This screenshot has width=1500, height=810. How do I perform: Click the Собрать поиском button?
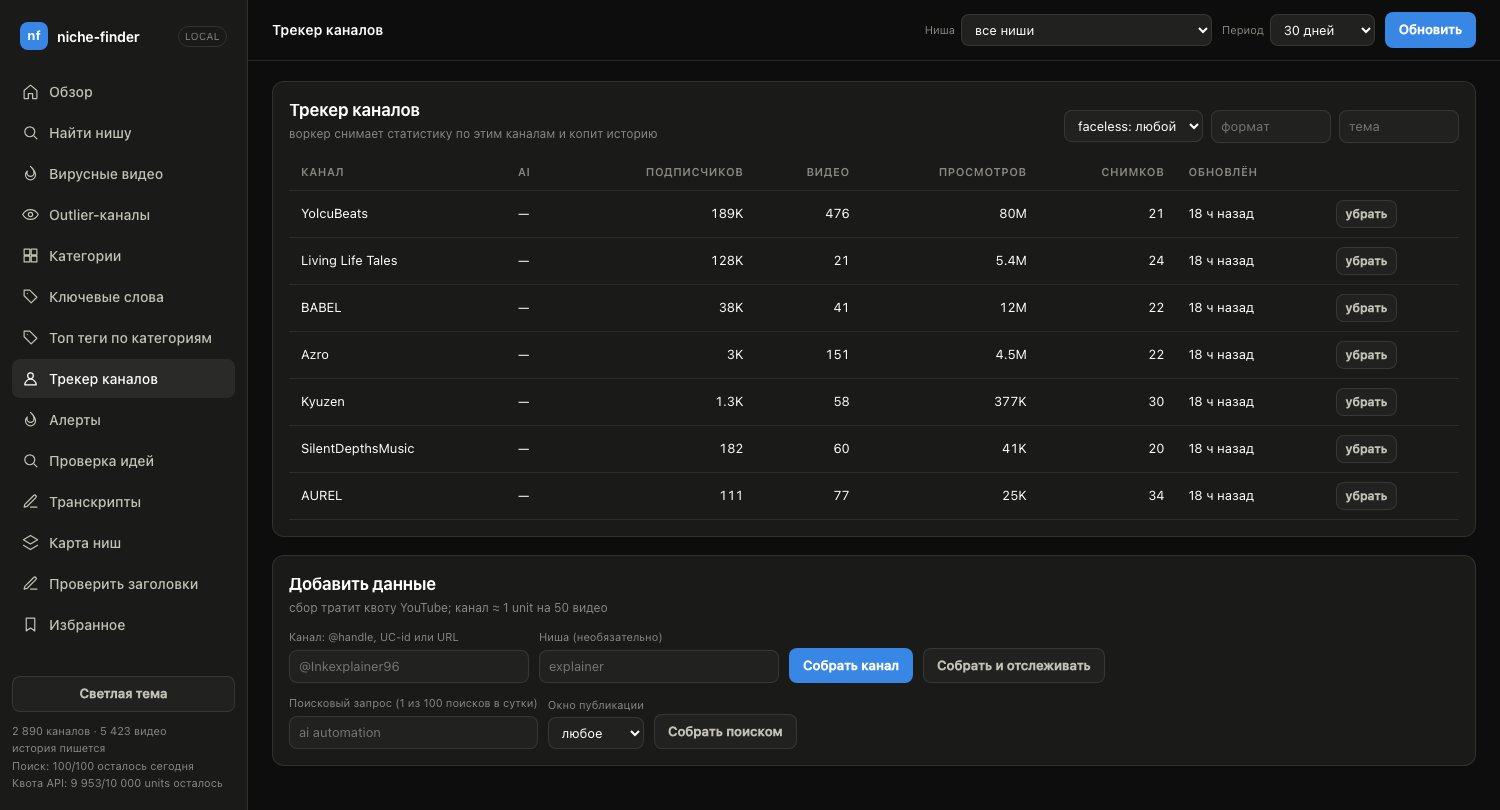tap(725, 731)
